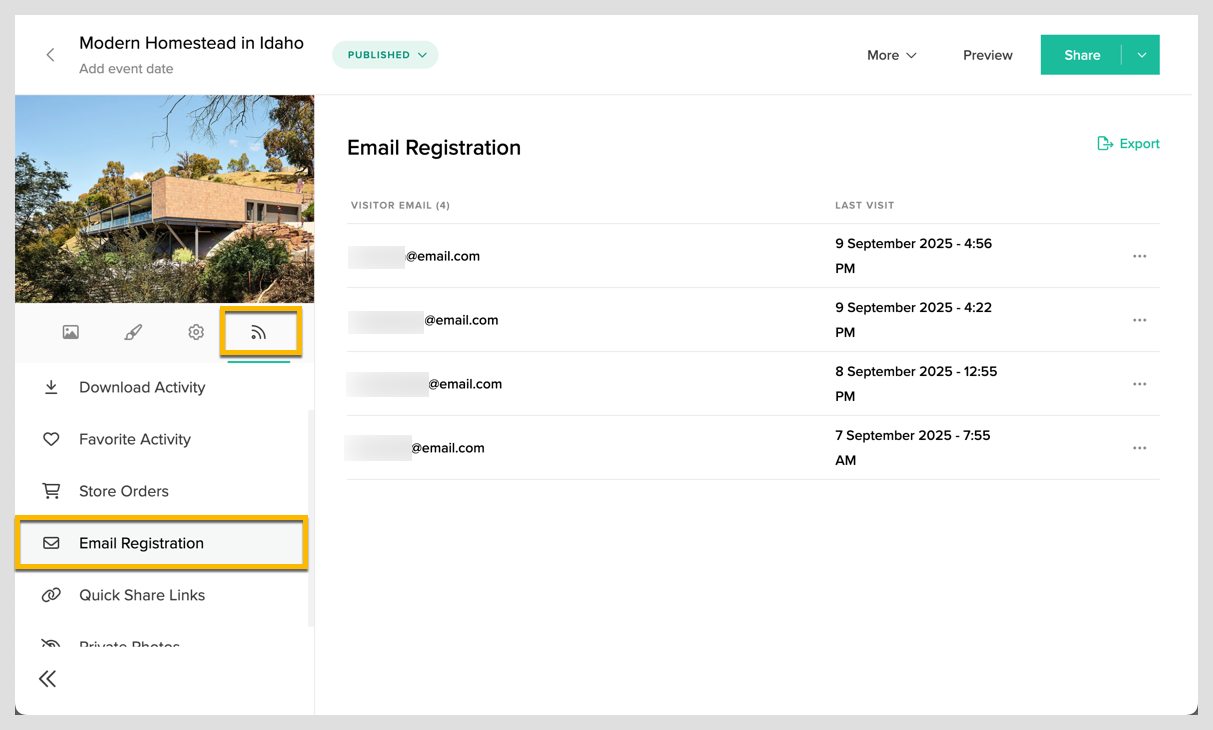The height and width of the screenshot is (730, 1213).
Task: Open the Photos panel icon above the sidebar
Action: 70,331
